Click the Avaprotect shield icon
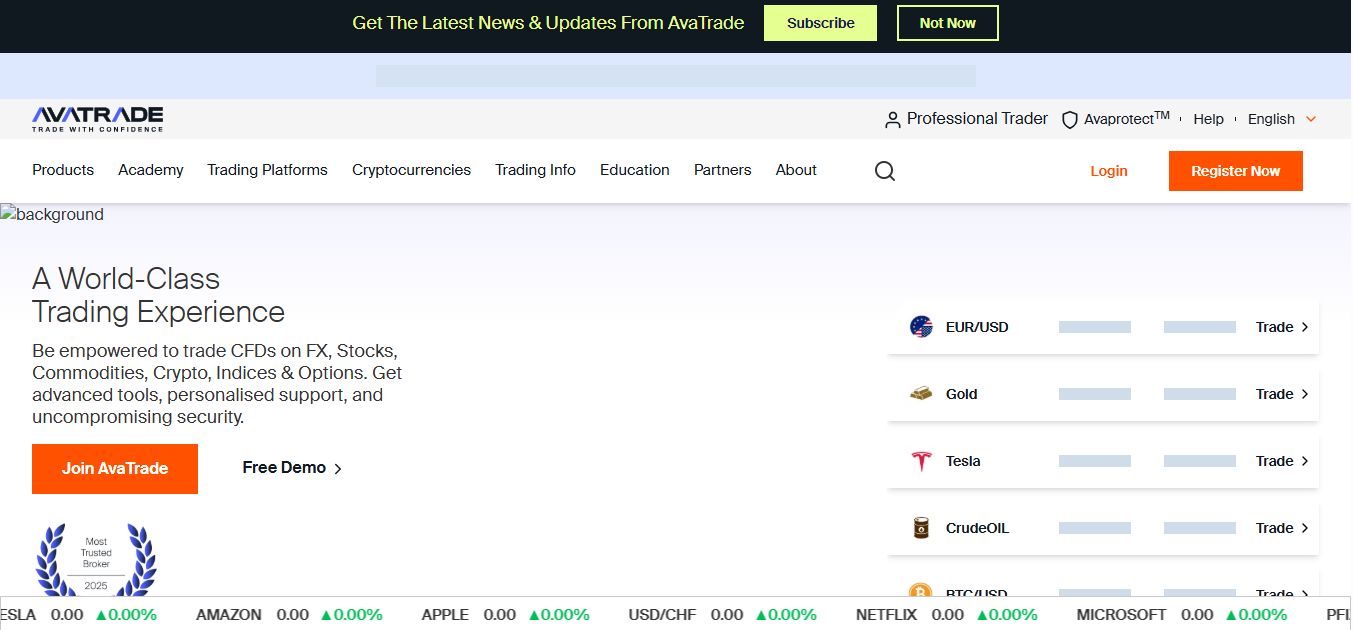 tap(1069, 120)
